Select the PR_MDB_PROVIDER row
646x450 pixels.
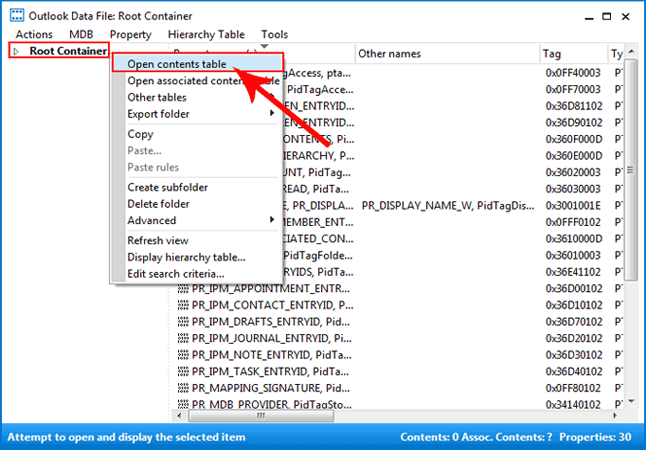(398, 404)
